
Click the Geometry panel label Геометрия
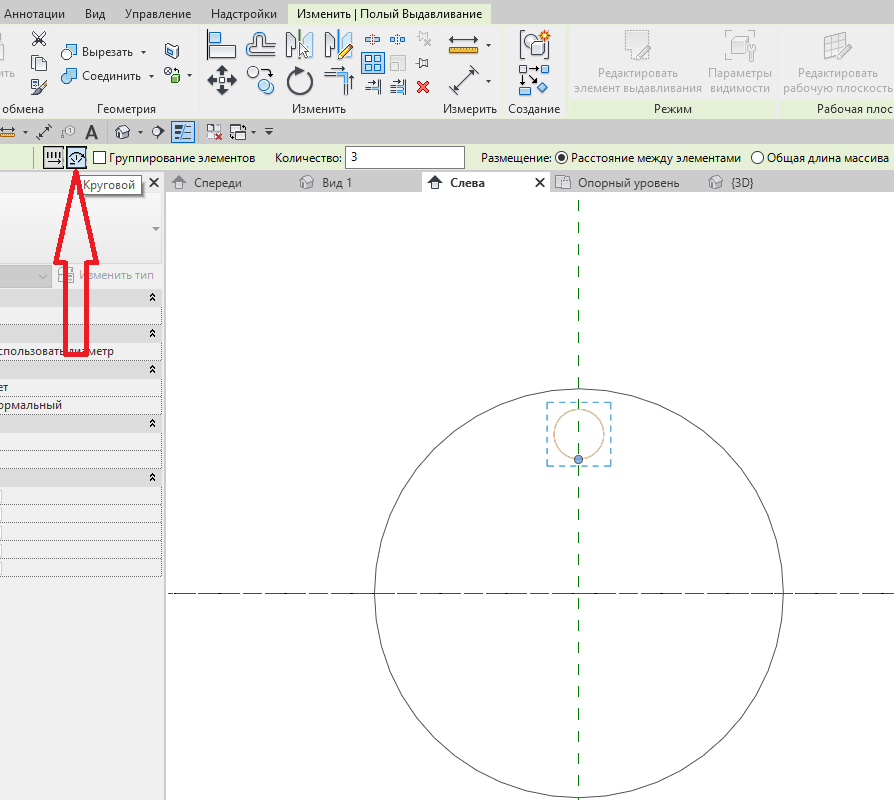click(127, 109)
